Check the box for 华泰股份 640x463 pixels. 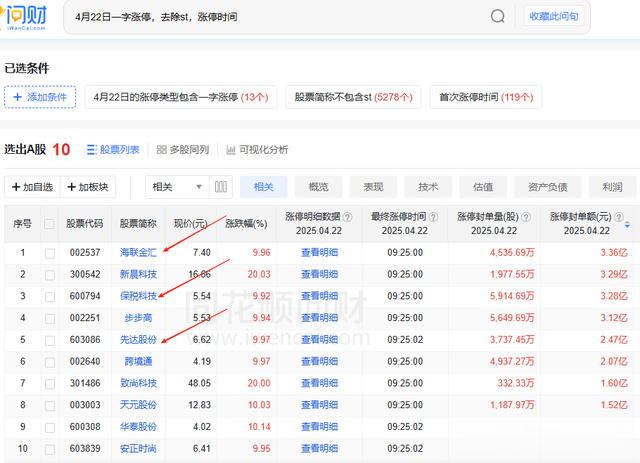coord(50,427)
